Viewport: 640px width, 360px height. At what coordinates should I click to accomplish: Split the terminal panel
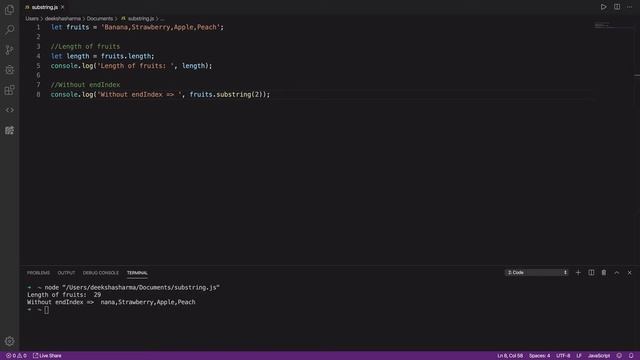pyautogui.click(x=591, y=273)
